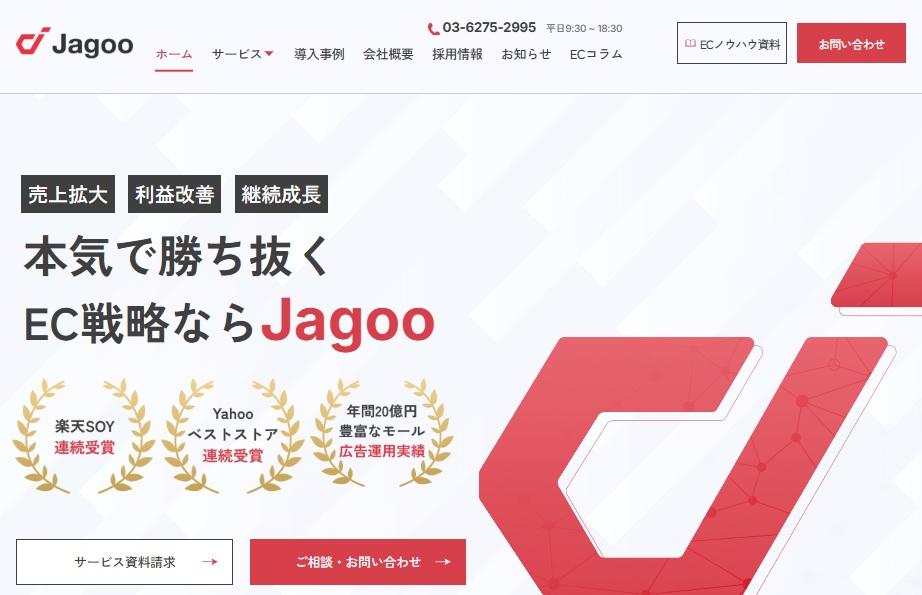Viewport: 922px width, 595px height.
Task: Click the red phone icon beside number
Action: tap(433, 29)
